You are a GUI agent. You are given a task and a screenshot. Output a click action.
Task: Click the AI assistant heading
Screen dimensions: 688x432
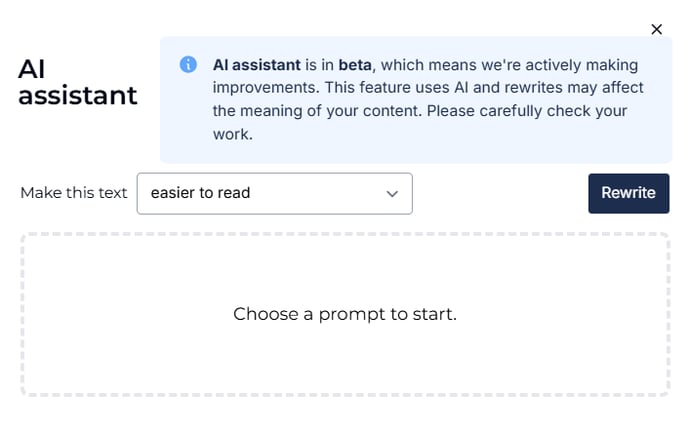[78, 82]
